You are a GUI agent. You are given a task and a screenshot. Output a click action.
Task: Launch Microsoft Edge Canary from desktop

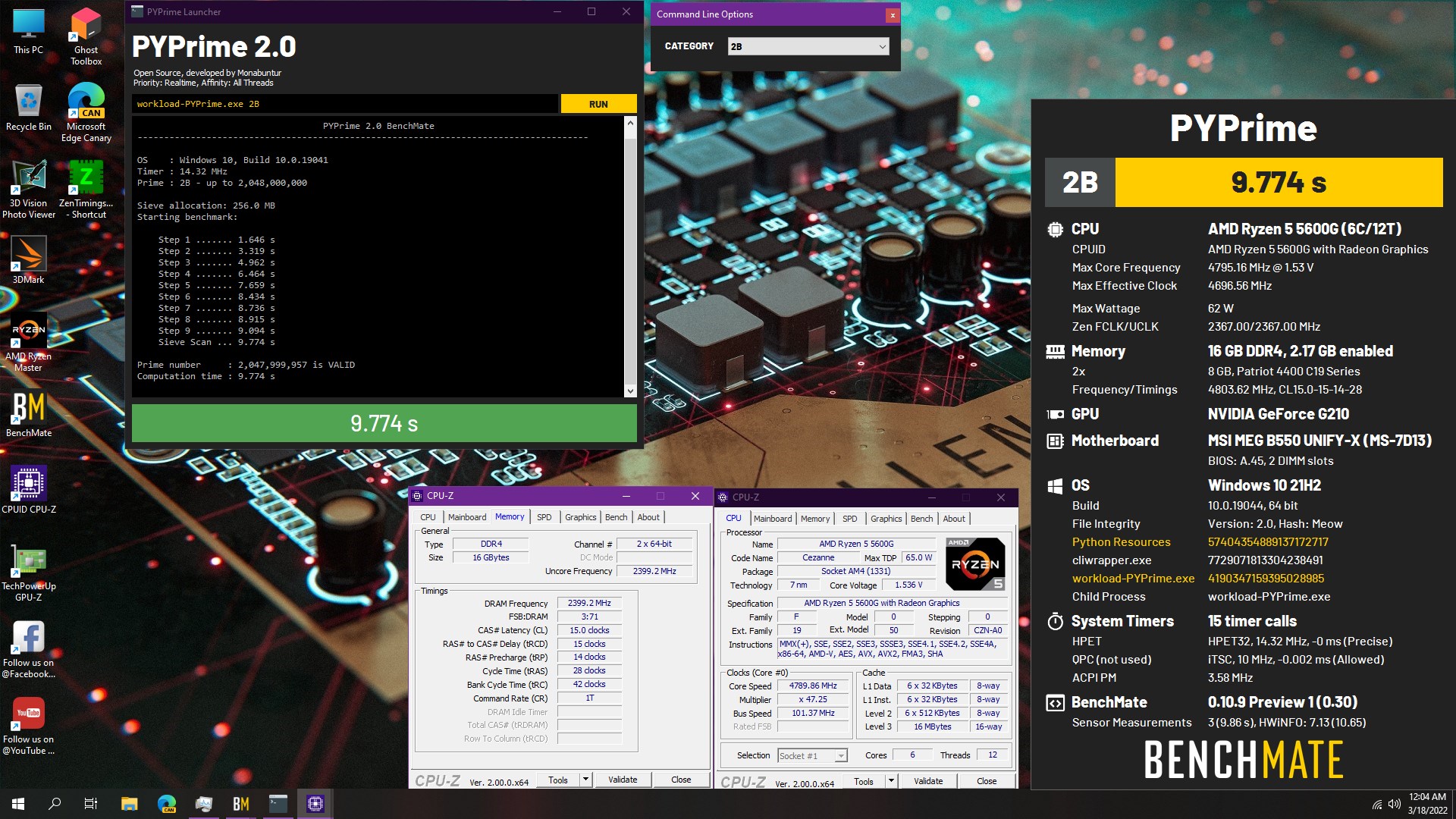point(86,113)
